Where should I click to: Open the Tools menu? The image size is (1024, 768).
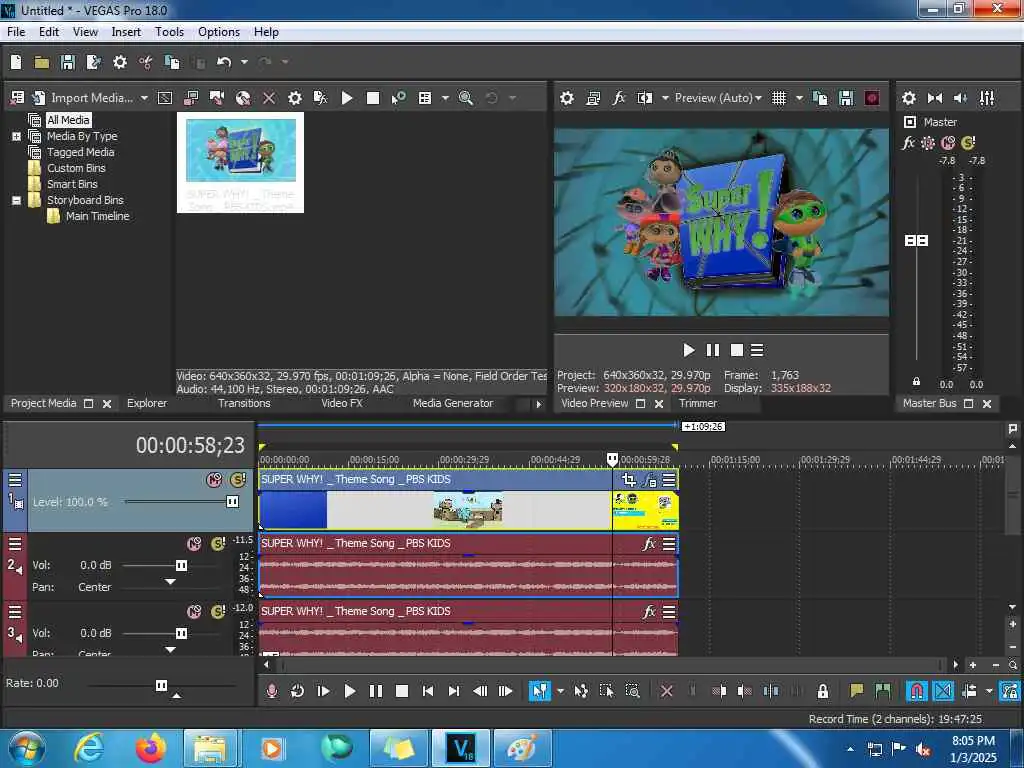pos(169,32)
